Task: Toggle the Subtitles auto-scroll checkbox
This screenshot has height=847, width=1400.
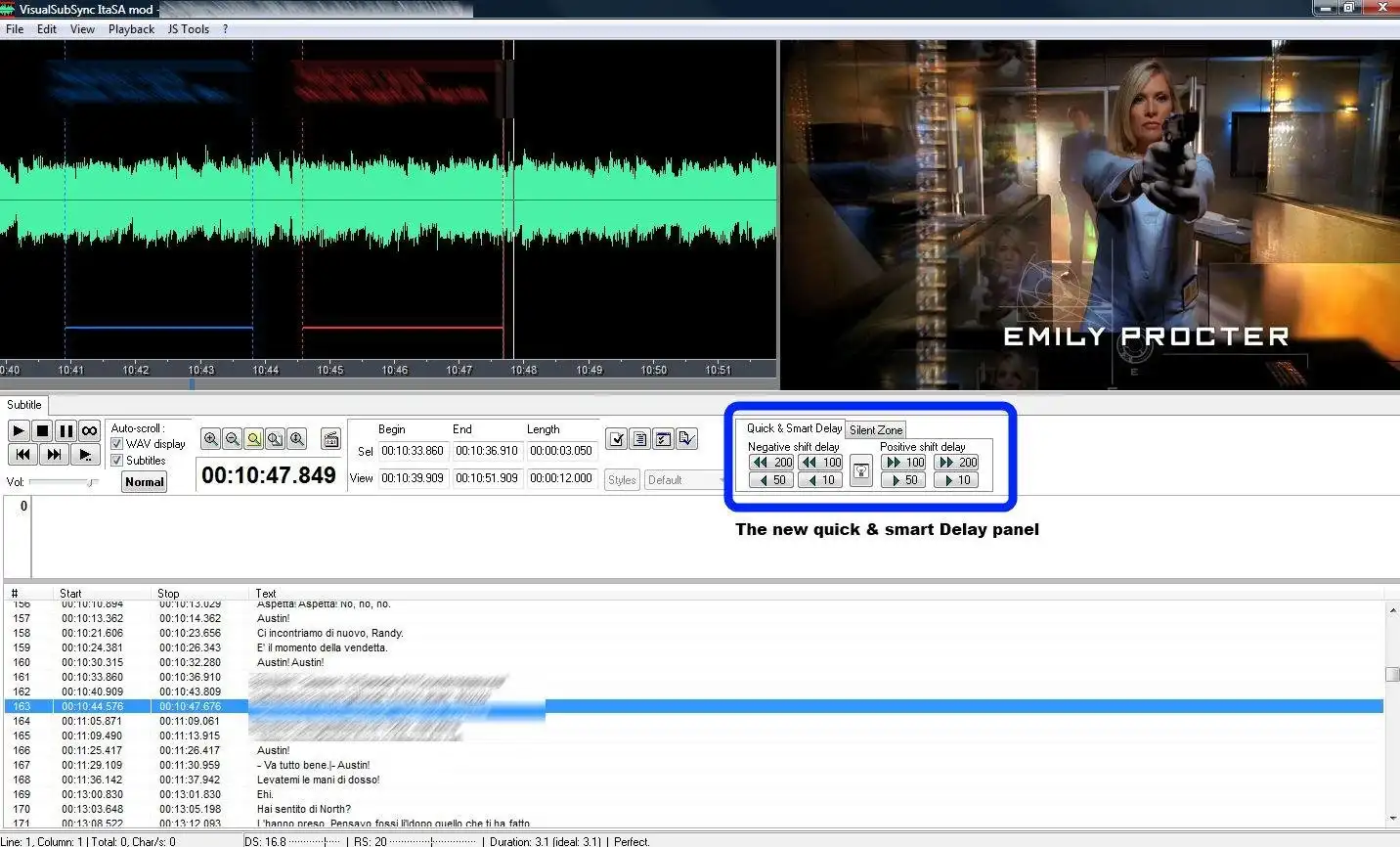Action: 117,461
